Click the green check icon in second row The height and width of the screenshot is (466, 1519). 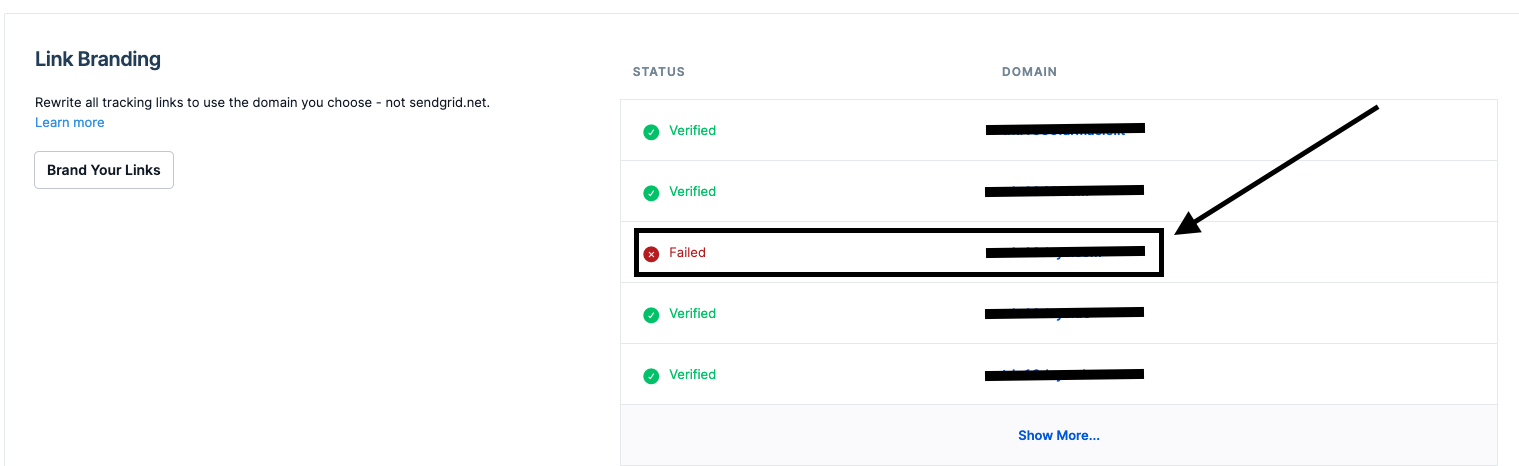(x=651, y=193)
